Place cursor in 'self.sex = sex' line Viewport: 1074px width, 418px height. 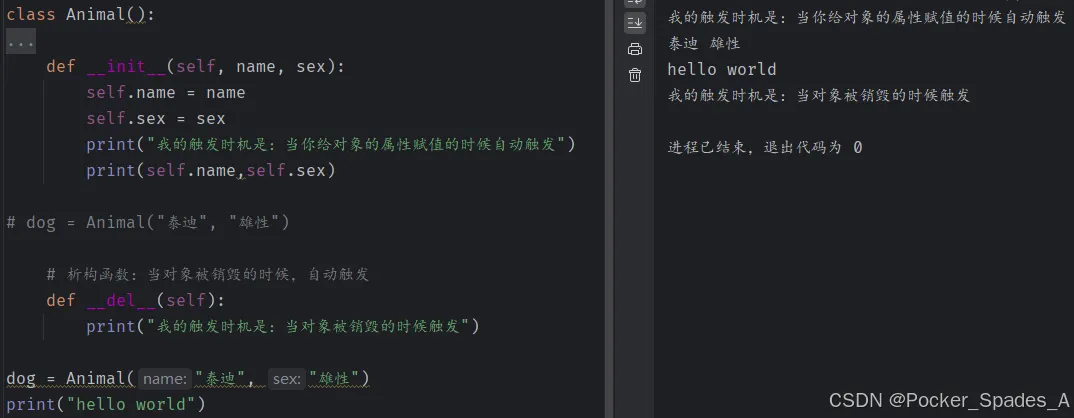point(155,119)
